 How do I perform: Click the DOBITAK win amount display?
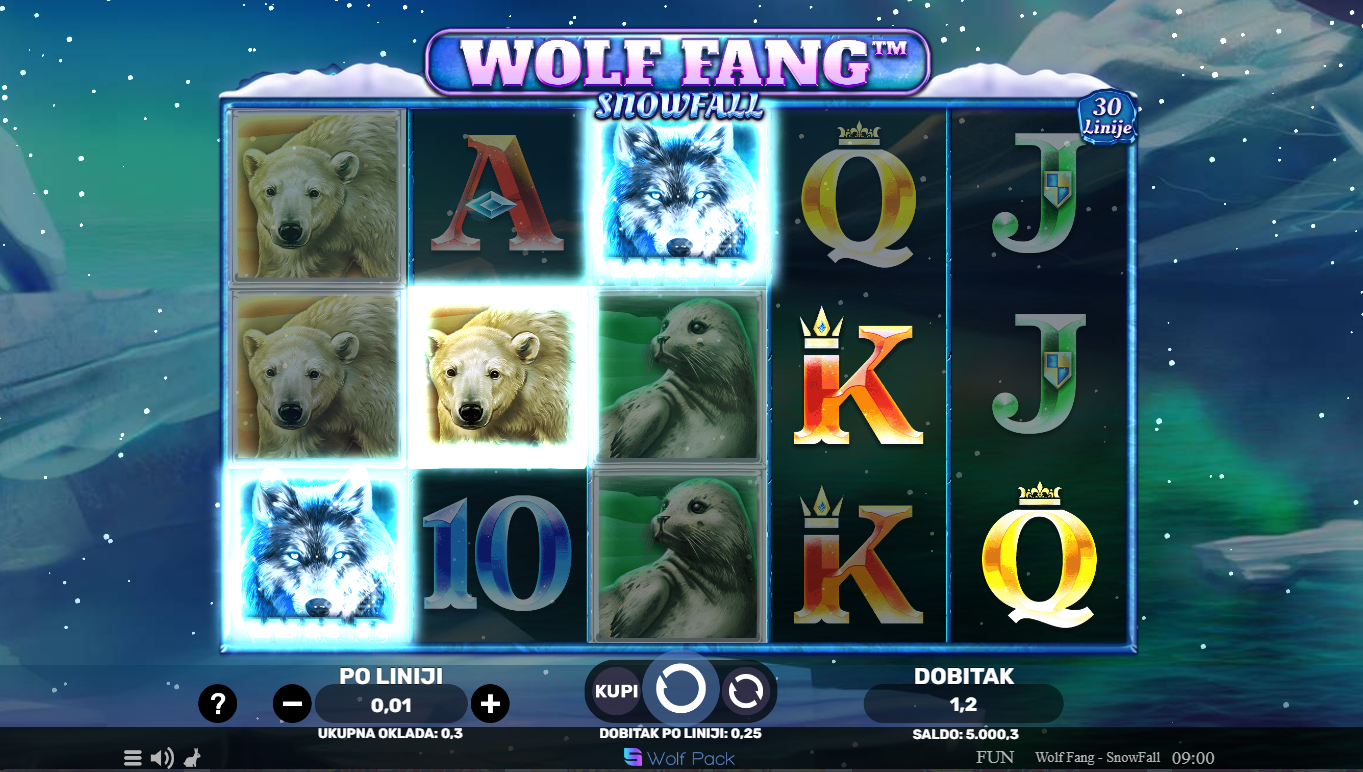point(963,704)
